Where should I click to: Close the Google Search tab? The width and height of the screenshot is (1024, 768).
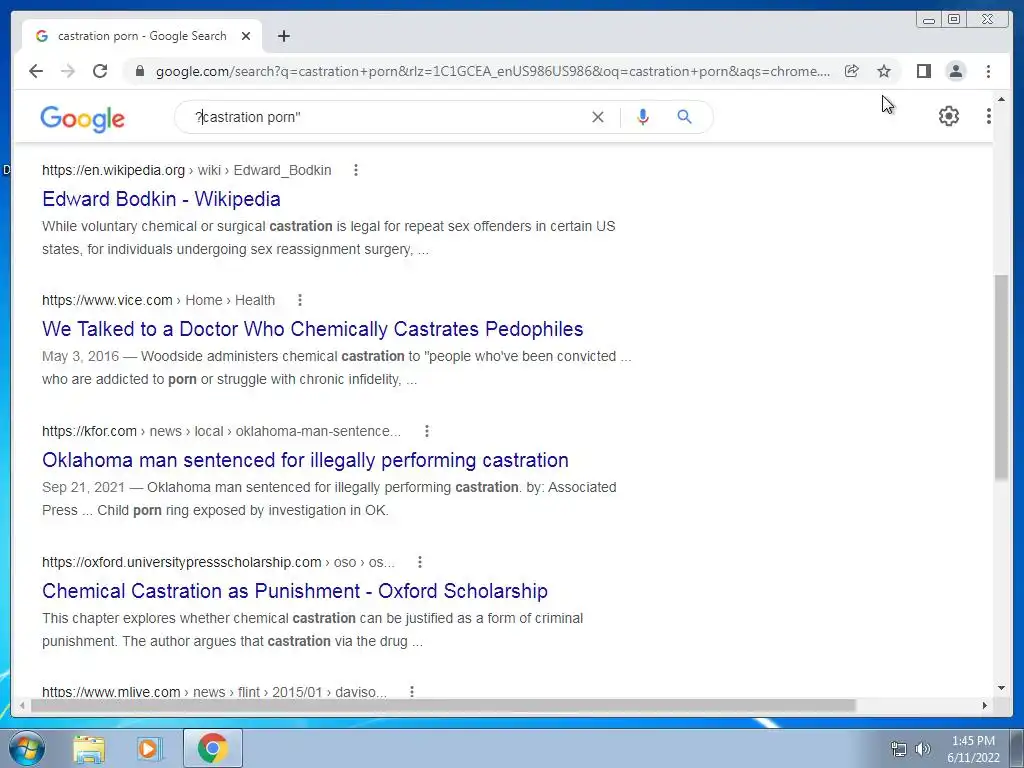[246, 36]
